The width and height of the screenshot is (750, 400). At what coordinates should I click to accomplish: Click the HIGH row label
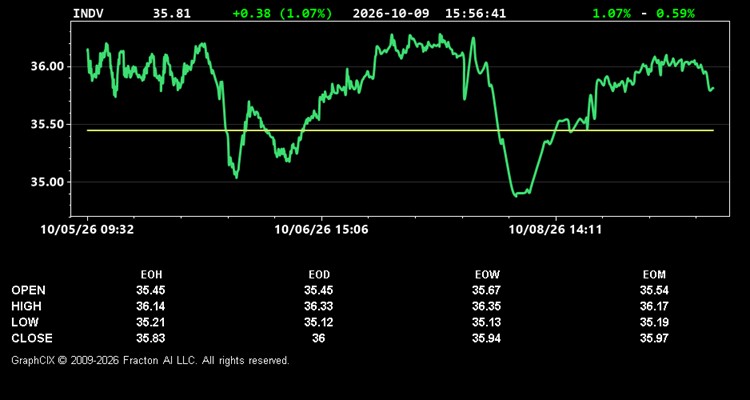click(26, 306)
